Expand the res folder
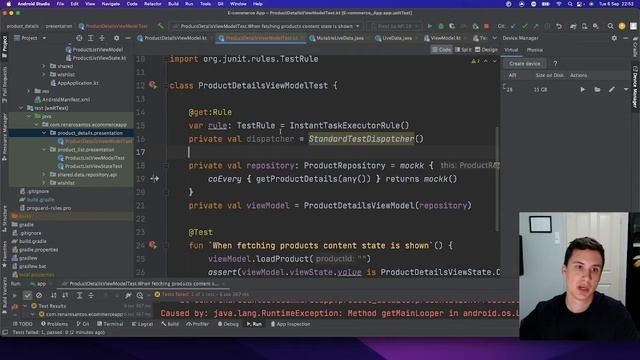This screenshot has width=640, height=360. (x=29, y=91)
